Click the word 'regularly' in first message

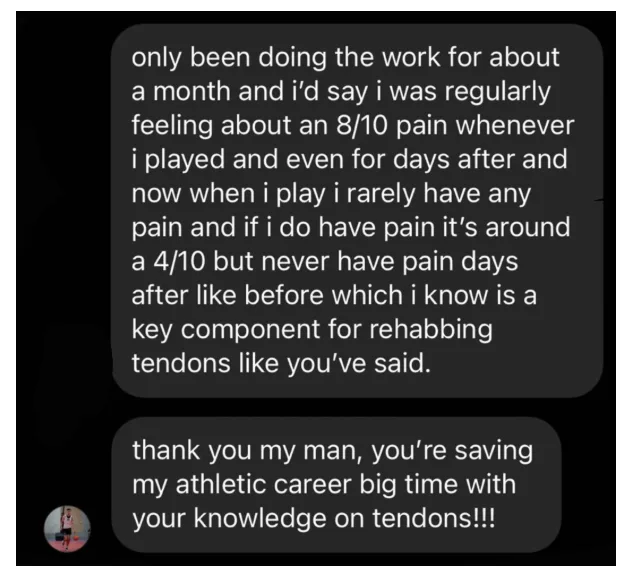tap(497, 92)
